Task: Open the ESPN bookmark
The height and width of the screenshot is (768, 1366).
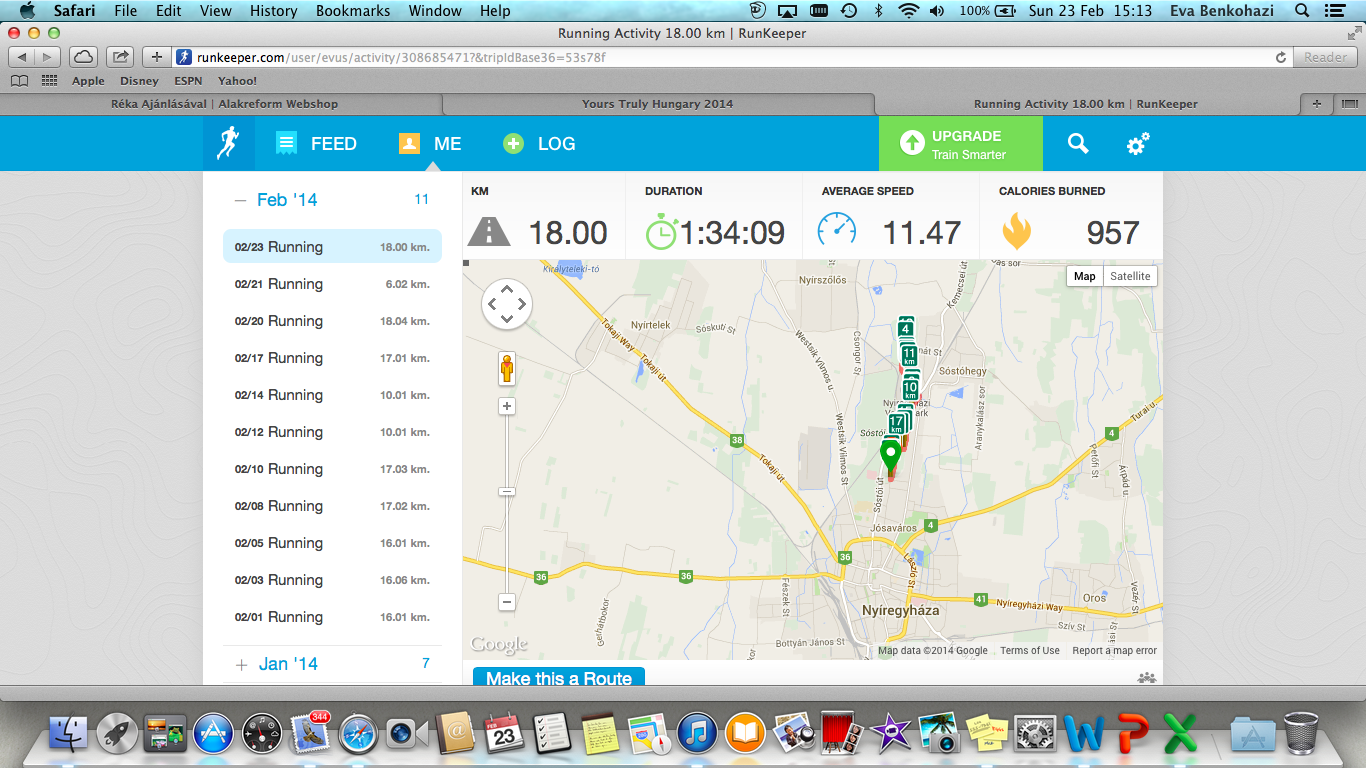Action: pyautogui.click(x=188, y=81)
